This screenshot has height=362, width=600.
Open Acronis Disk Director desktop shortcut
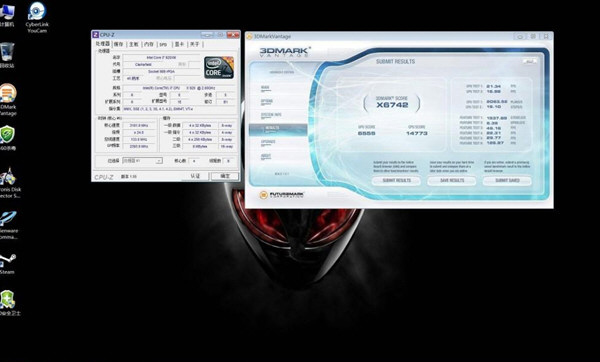pyautogui.click(x=9, y=183)
